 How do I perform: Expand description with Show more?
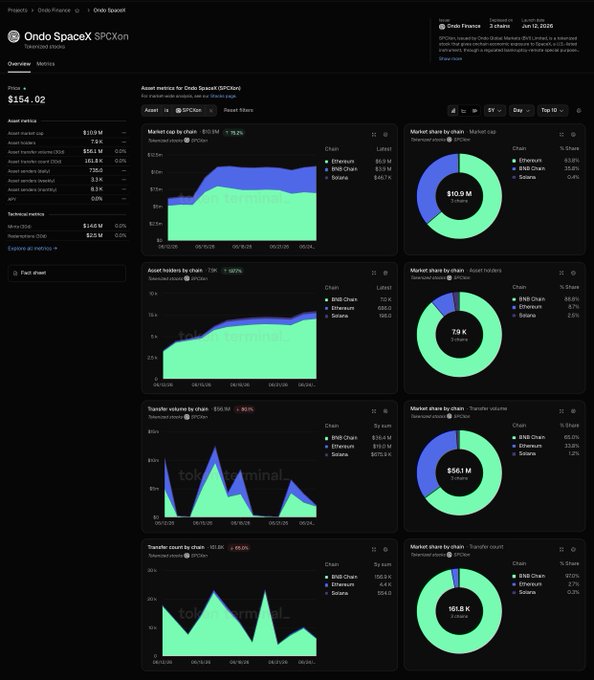[x=450, y=59]
